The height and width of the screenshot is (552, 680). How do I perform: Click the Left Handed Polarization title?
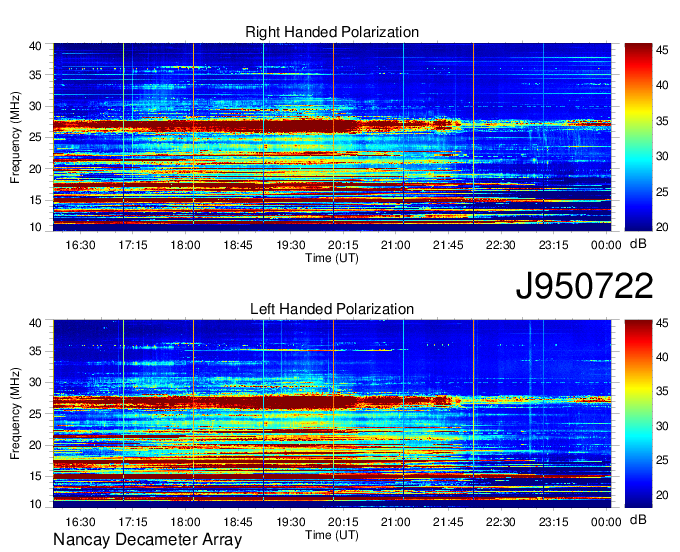pyautogui.click(x=332, y=309)
